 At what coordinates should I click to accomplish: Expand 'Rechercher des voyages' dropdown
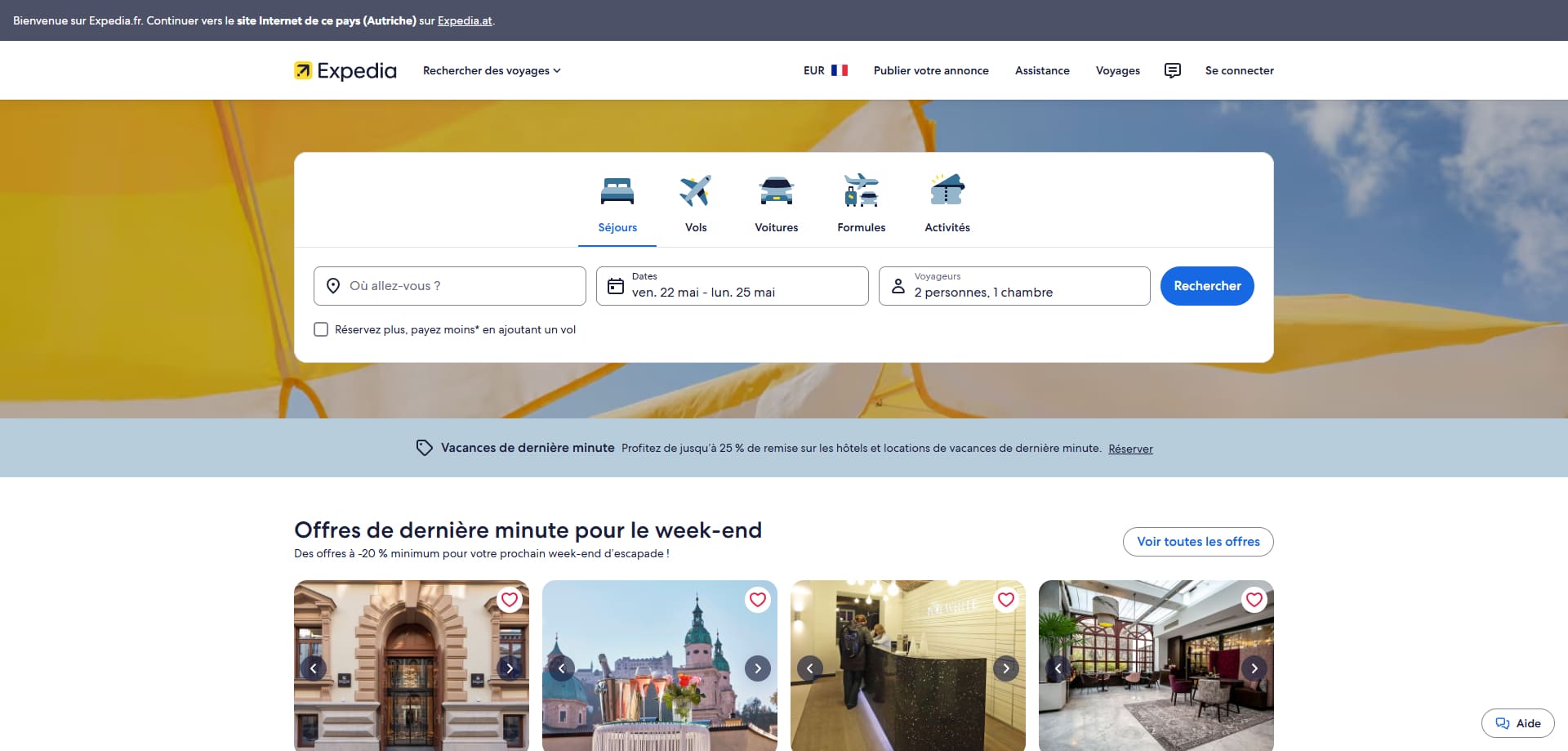point(492,70)
